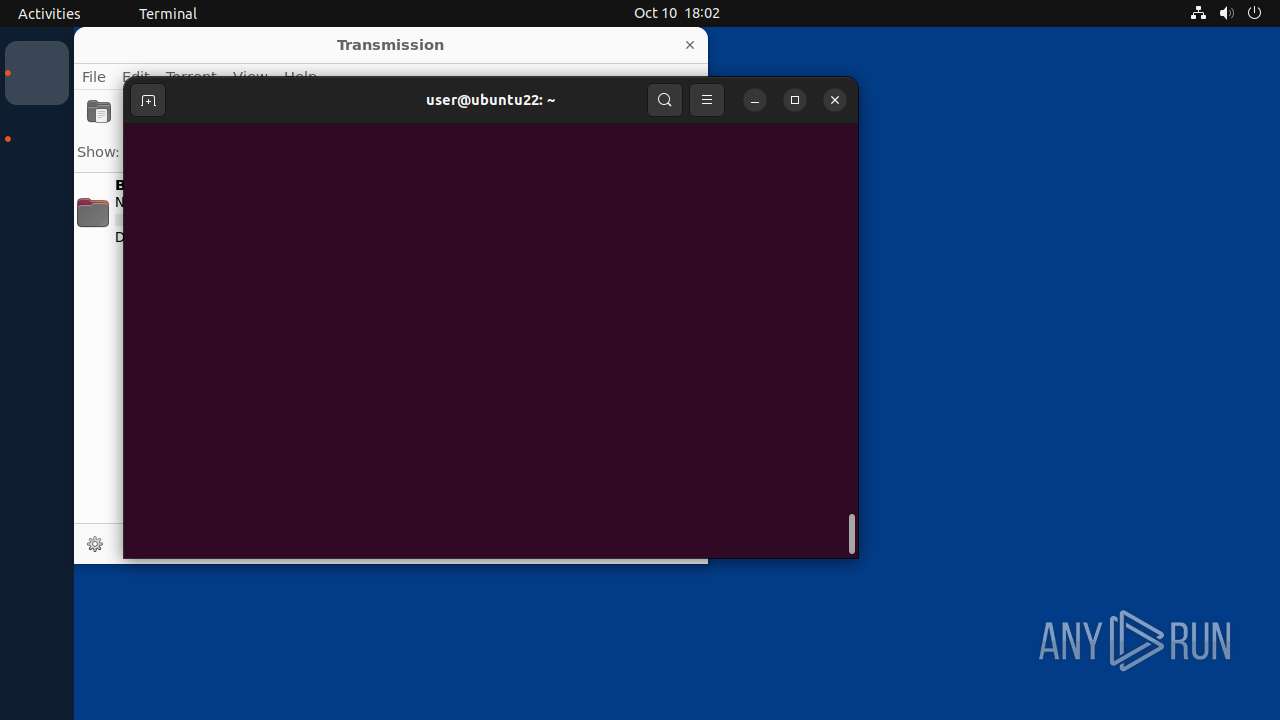Screen dimensions: 1280x720
Task: Open the power menu icon
Action: pos(1255,13)
